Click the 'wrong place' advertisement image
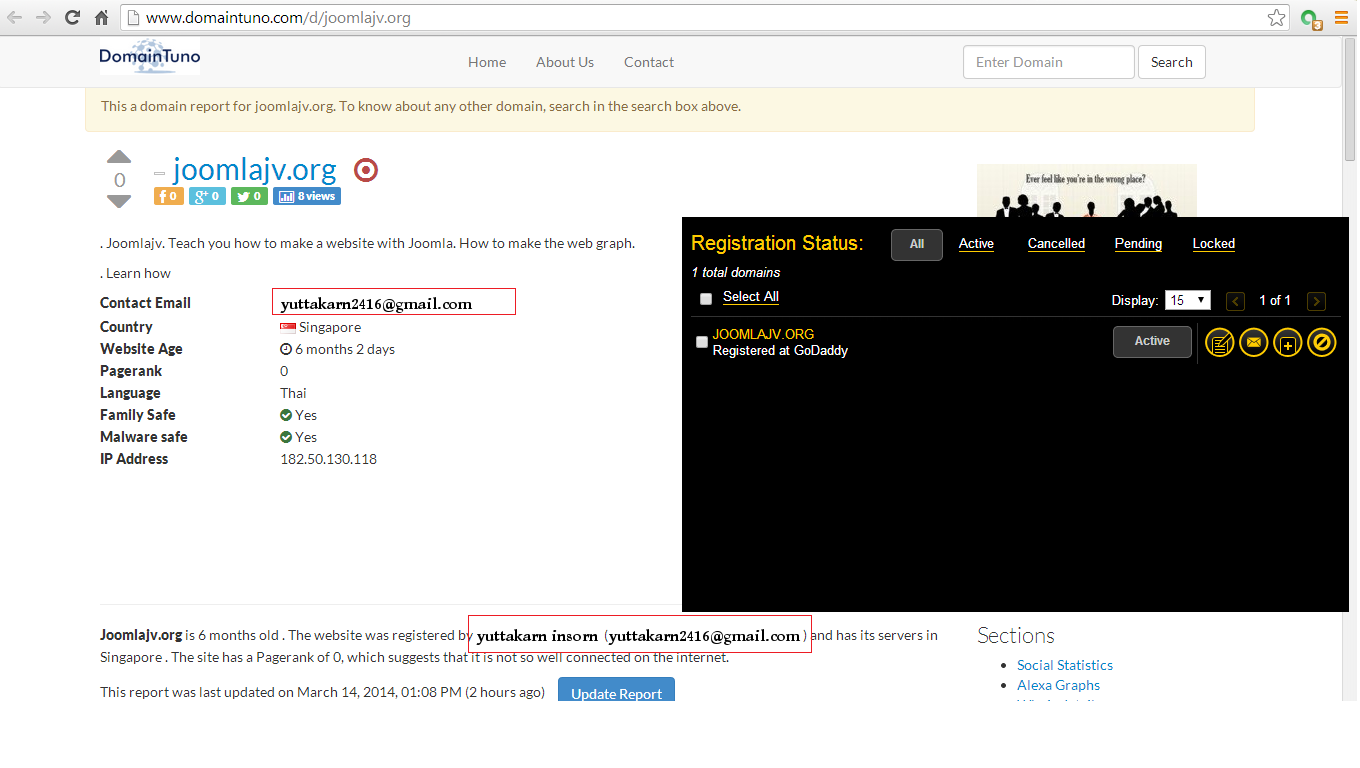 point(1087,190)
